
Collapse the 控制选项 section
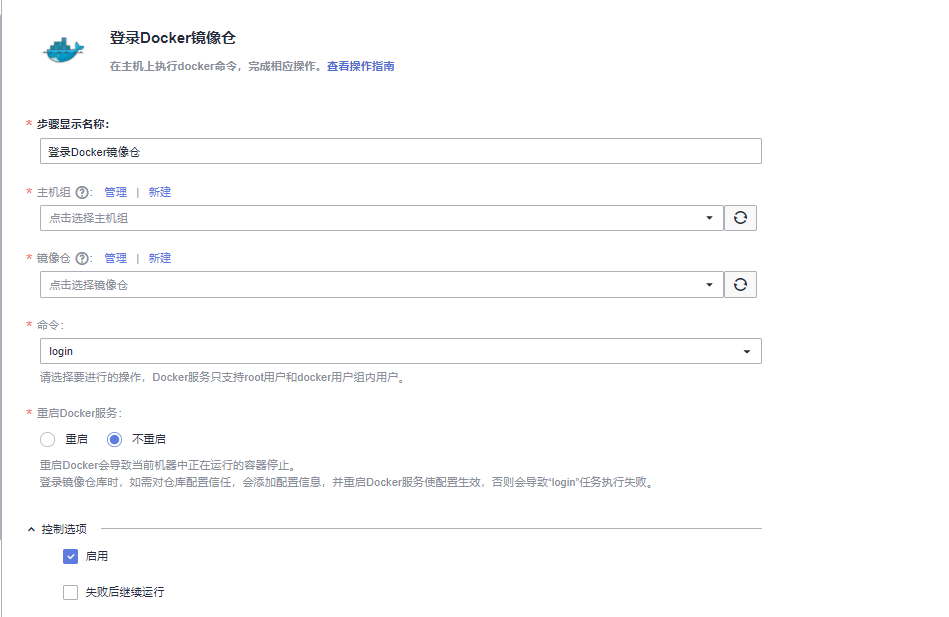pyautogui.click(x=31, y=529)
